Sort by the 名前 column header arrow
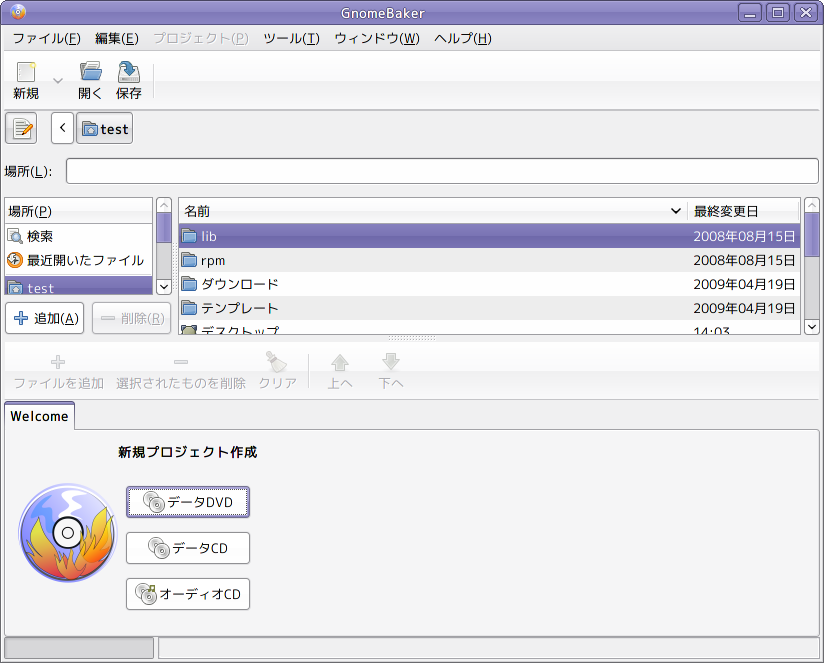Screen dimensions: 824x663 [x=676, y=211]
